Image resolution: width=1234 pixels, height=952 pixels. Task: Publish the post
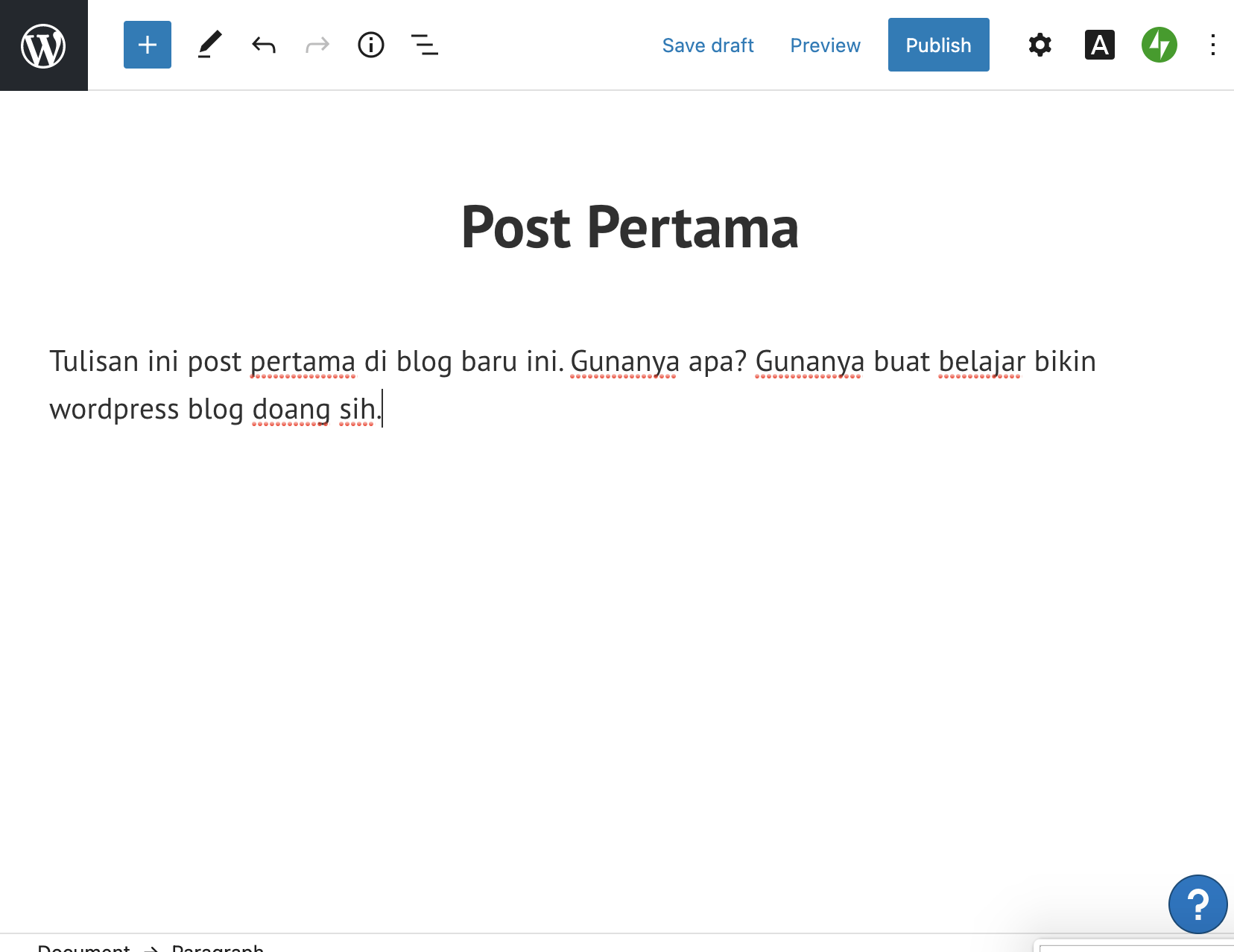tap(938, 45)
